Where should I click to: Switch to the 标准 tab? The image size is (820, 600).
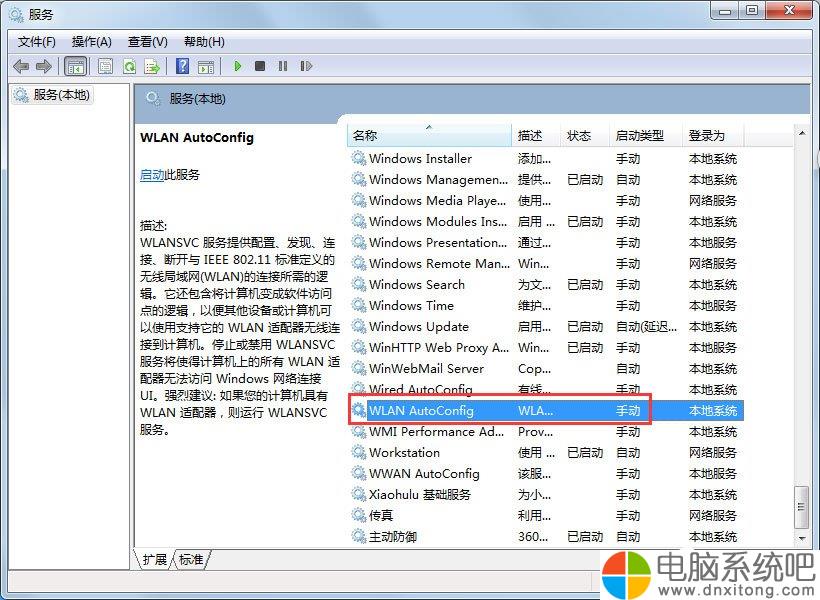point(191,559)
